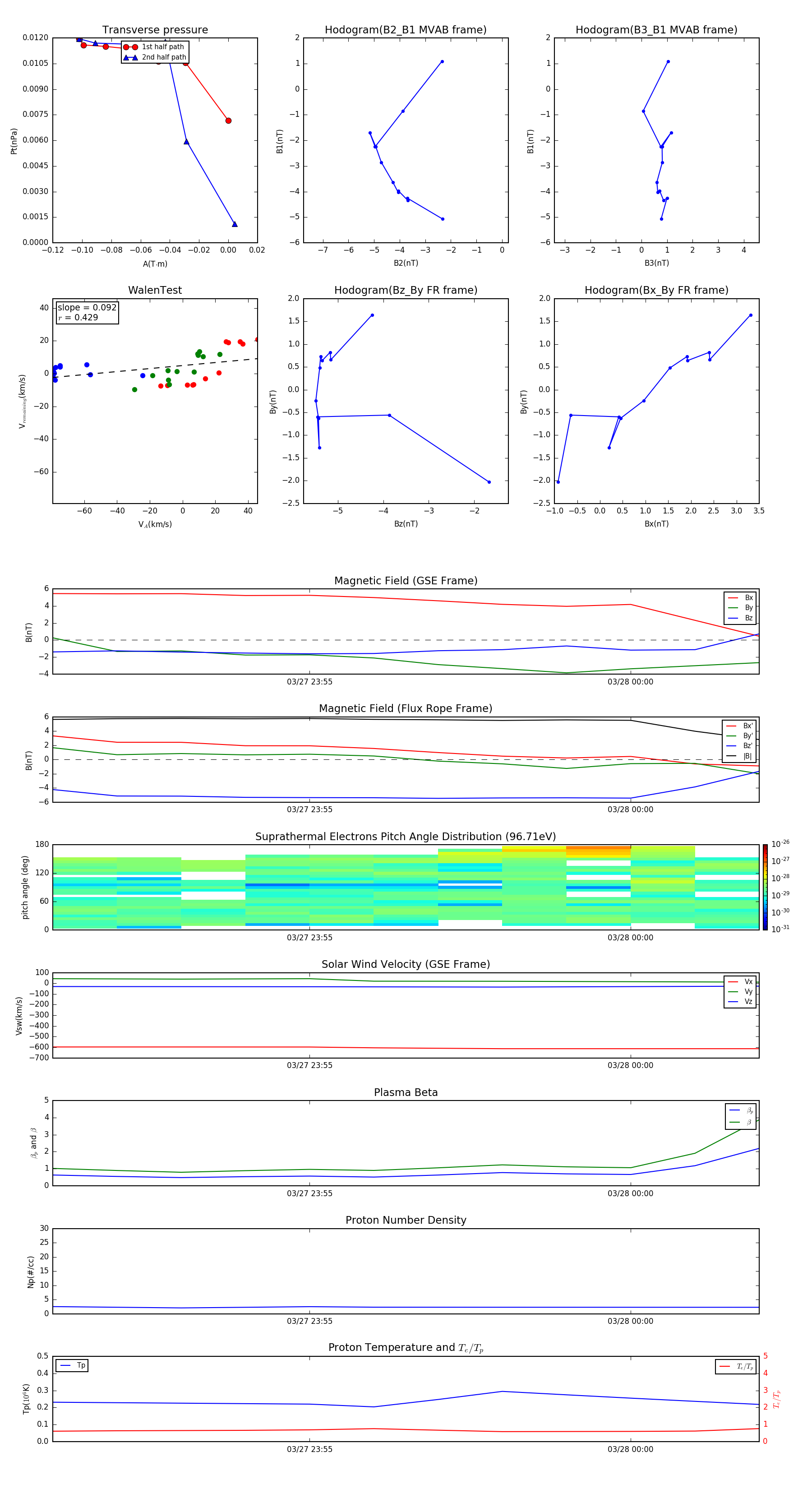Select the 'Hodogram(B2_B1 MVAB frame)' title
812x1489 pixels.
coord(406,30)
